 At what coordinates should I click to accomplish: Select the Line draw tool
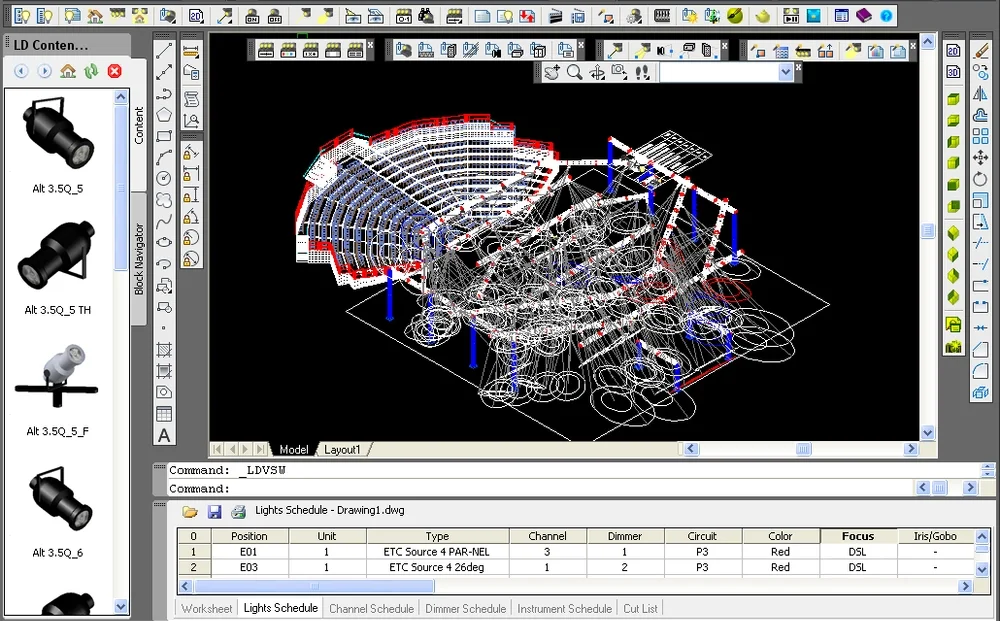pyautogui.click(x=164, y=50)
